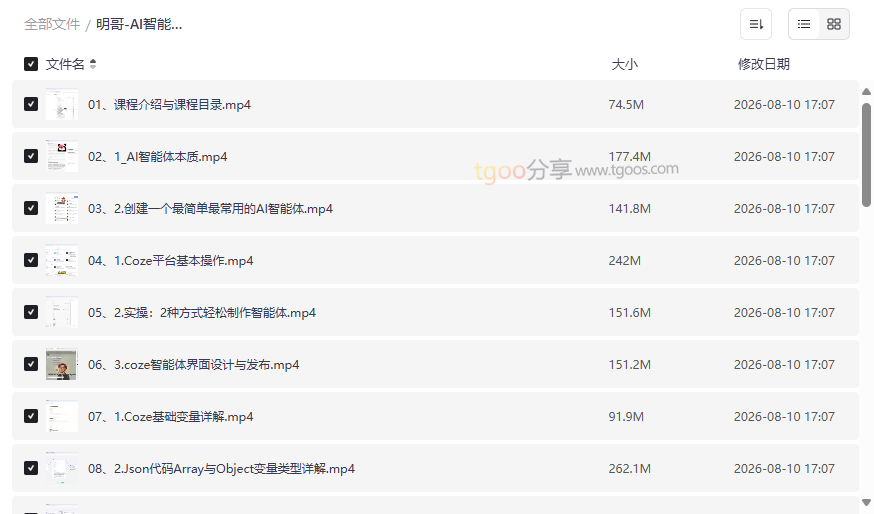Image resolution: width=874 pixels, height=514 pixels.
Task: Click the 141.8M size value
Action: (629, 208)
